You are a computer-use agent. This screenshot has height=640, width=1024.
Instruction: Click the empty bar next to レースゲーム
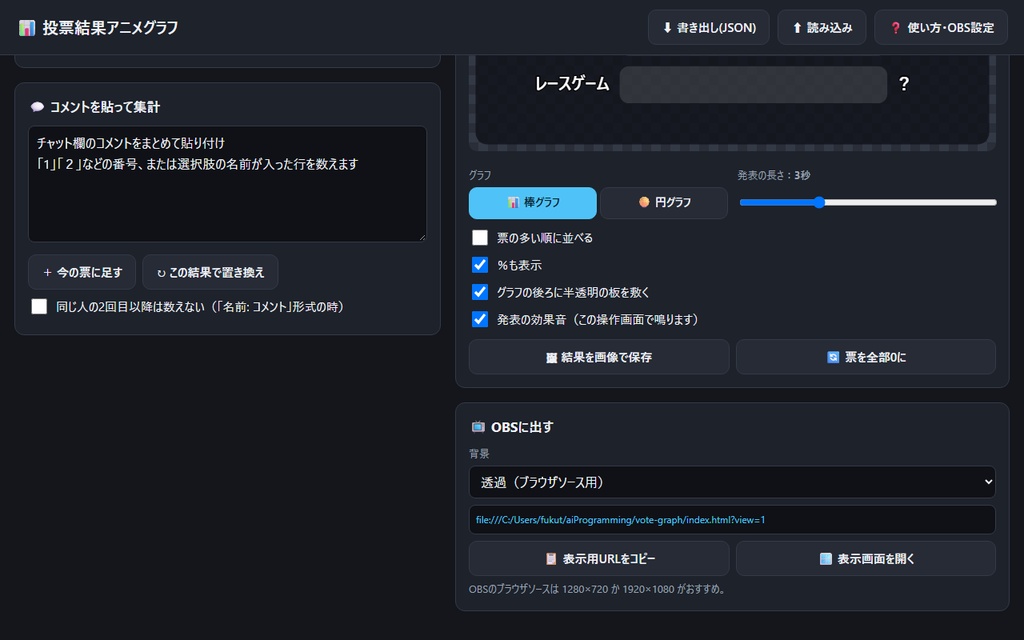pyautogui.click(x=753, y=84)
